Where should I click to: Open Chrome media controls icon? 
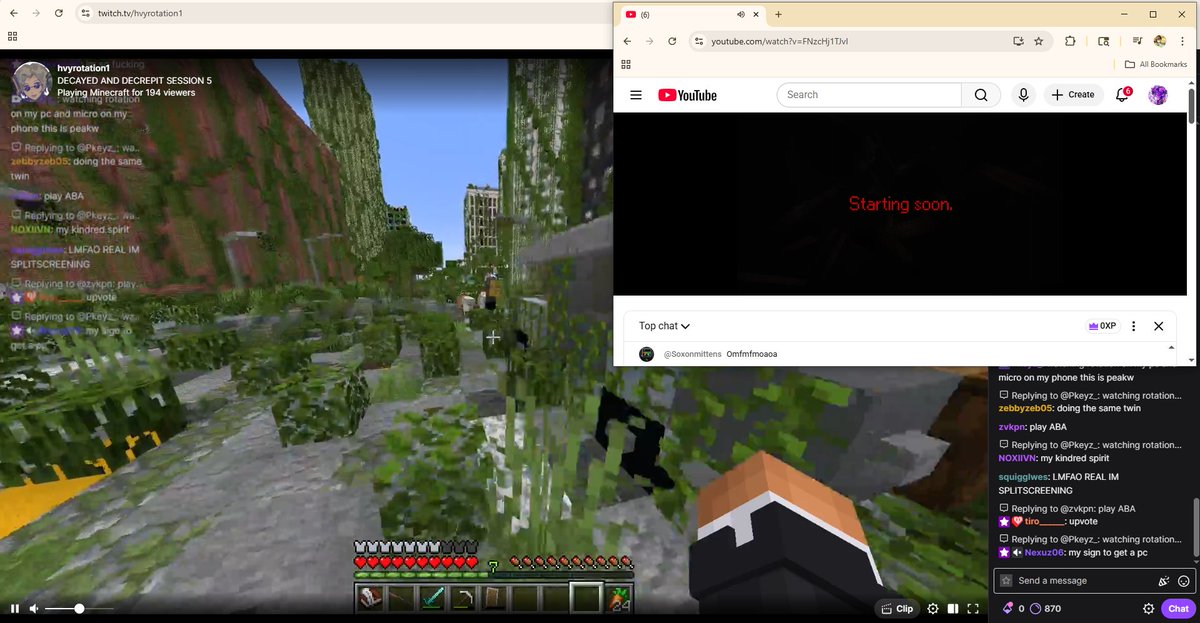click(1138, 41)
